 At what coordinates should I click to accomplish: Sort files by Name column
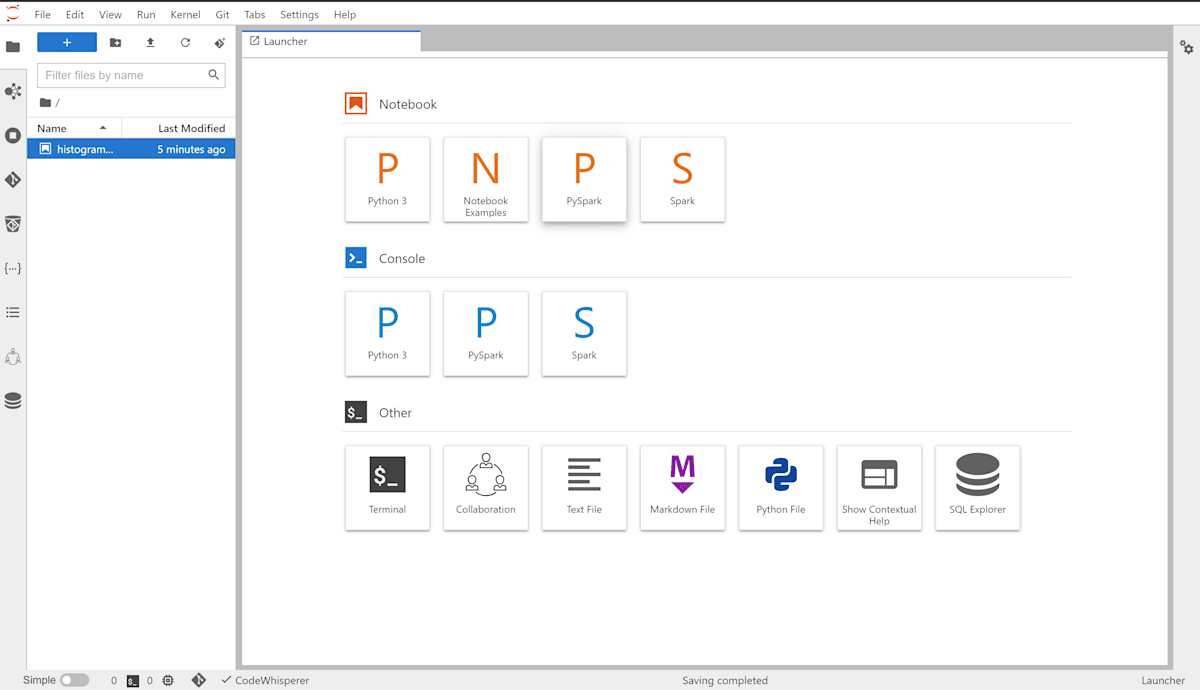[74, 128]
